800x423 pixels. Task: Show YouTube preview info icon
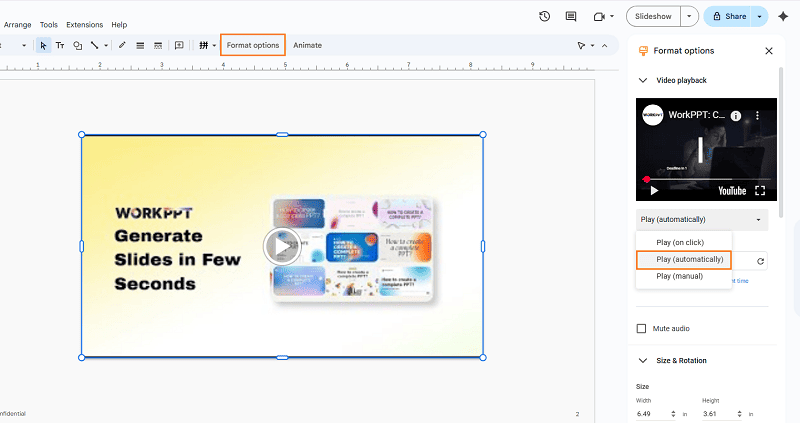(x=736, y=116)
